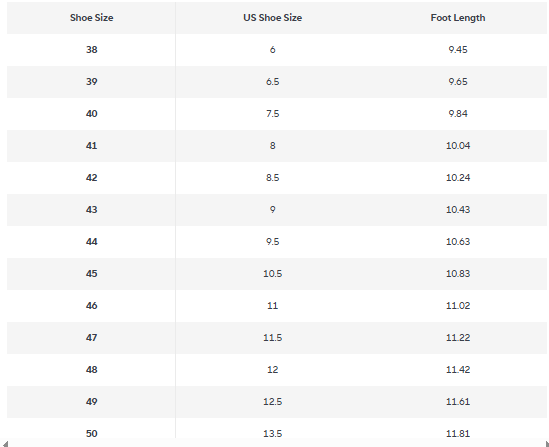Click the horizontal scrollbar track
Viewport: 549px width, 447px height.
276,443
